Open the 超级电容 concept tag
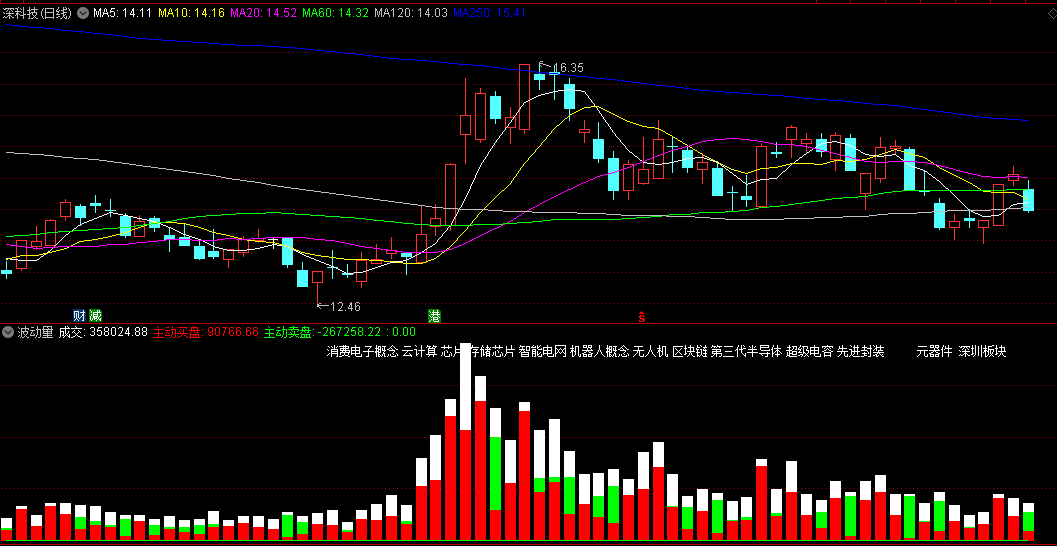 click(809, 351)
